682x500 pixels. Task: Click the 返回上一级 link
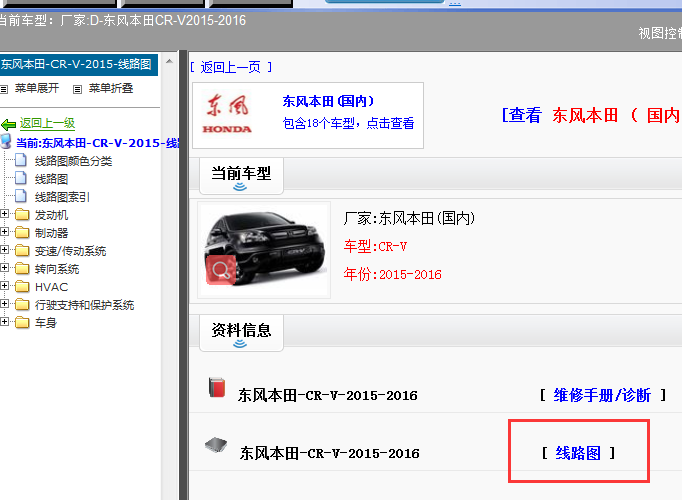coord(47,123)
